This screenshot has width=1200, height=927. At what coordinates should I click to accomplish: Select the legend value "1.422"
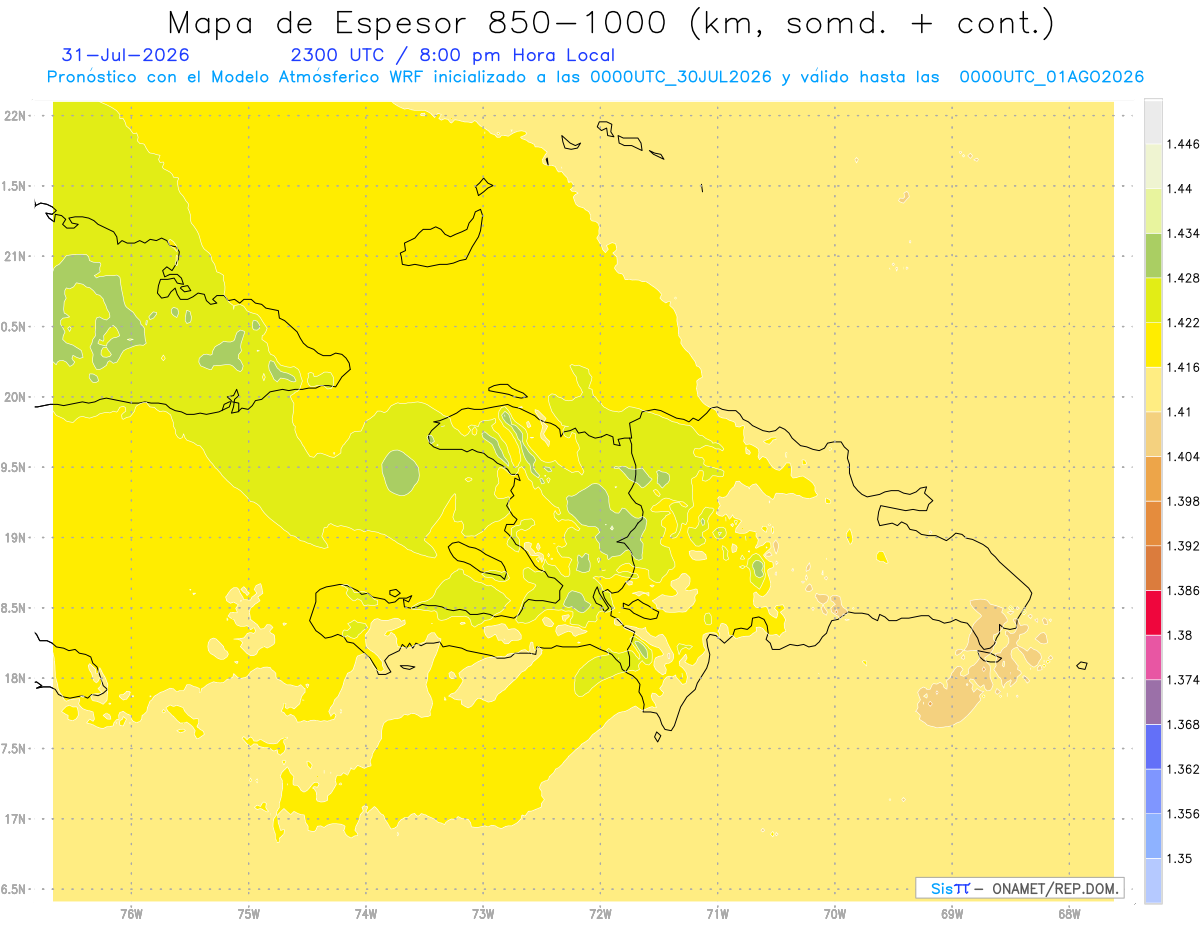[1183, 323]
